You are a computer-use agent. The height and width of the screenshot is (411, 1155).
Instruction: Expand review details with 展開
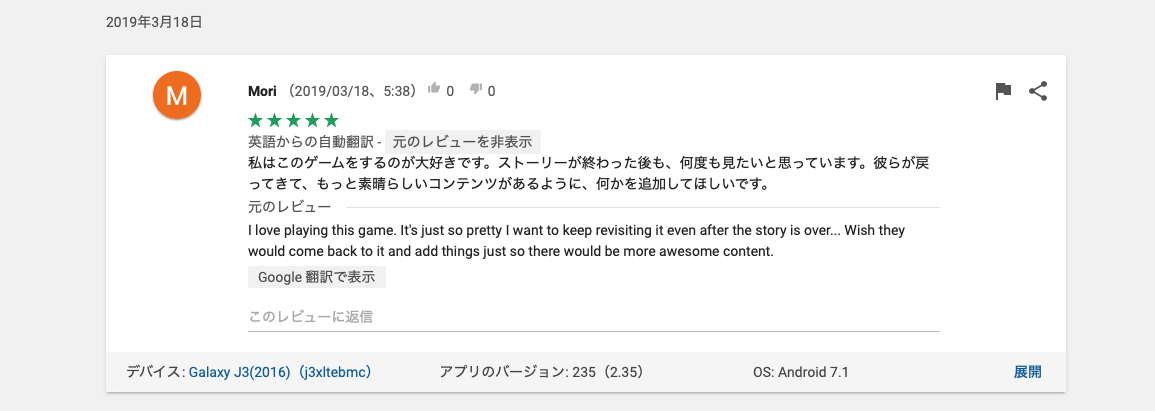(1027, 372)
